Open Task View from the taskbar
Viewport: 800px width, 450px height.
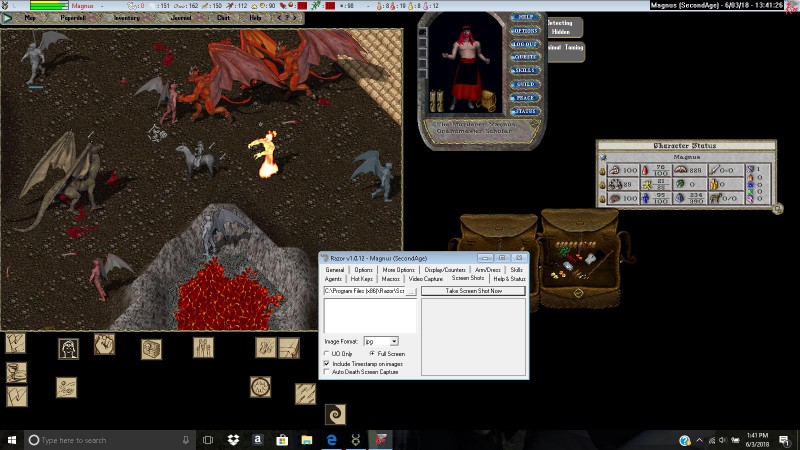click(x=208, y=440)
